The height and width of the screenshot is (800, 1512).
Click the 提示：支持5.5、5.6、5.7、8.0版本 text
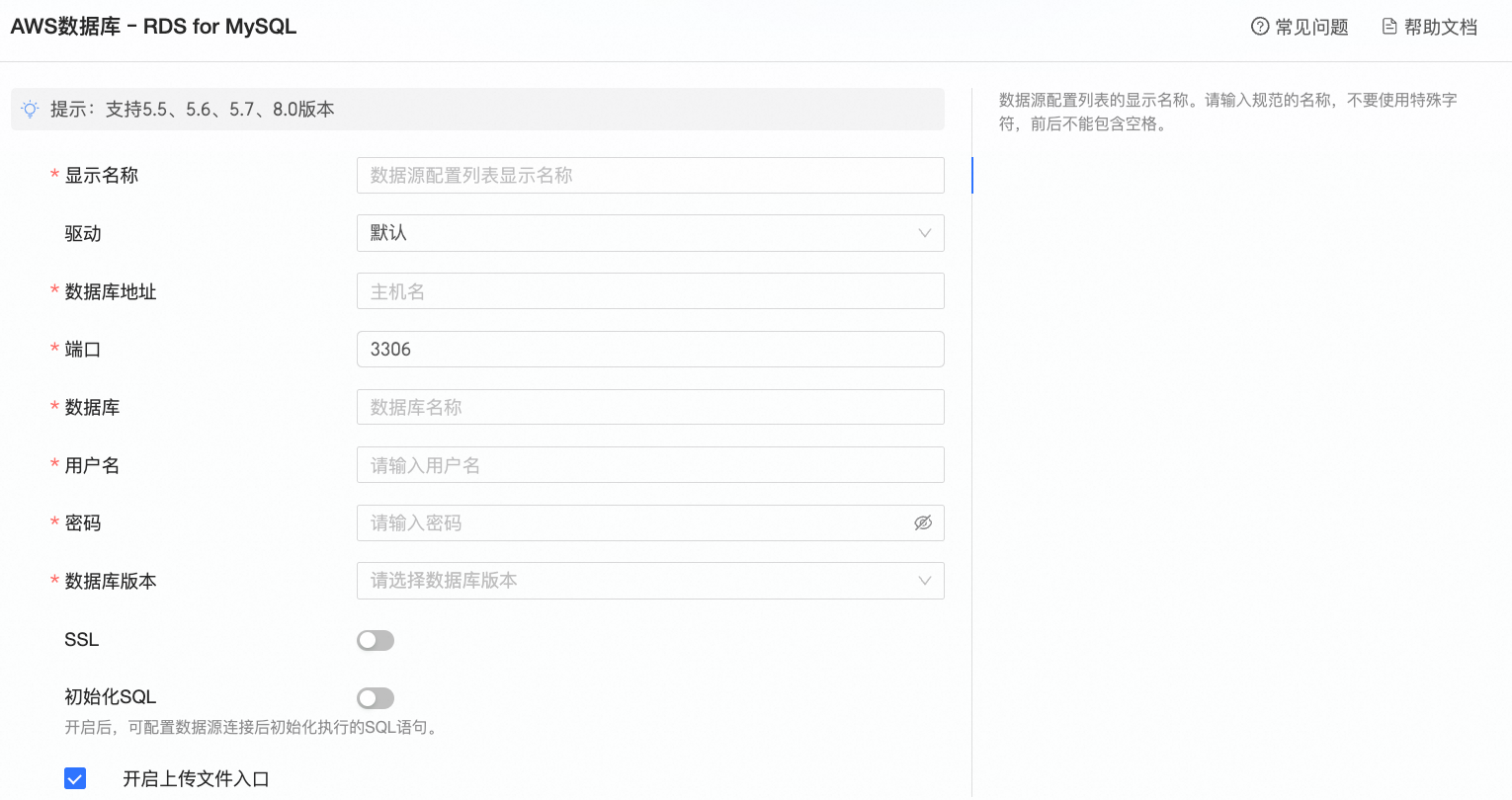[193, 110]
